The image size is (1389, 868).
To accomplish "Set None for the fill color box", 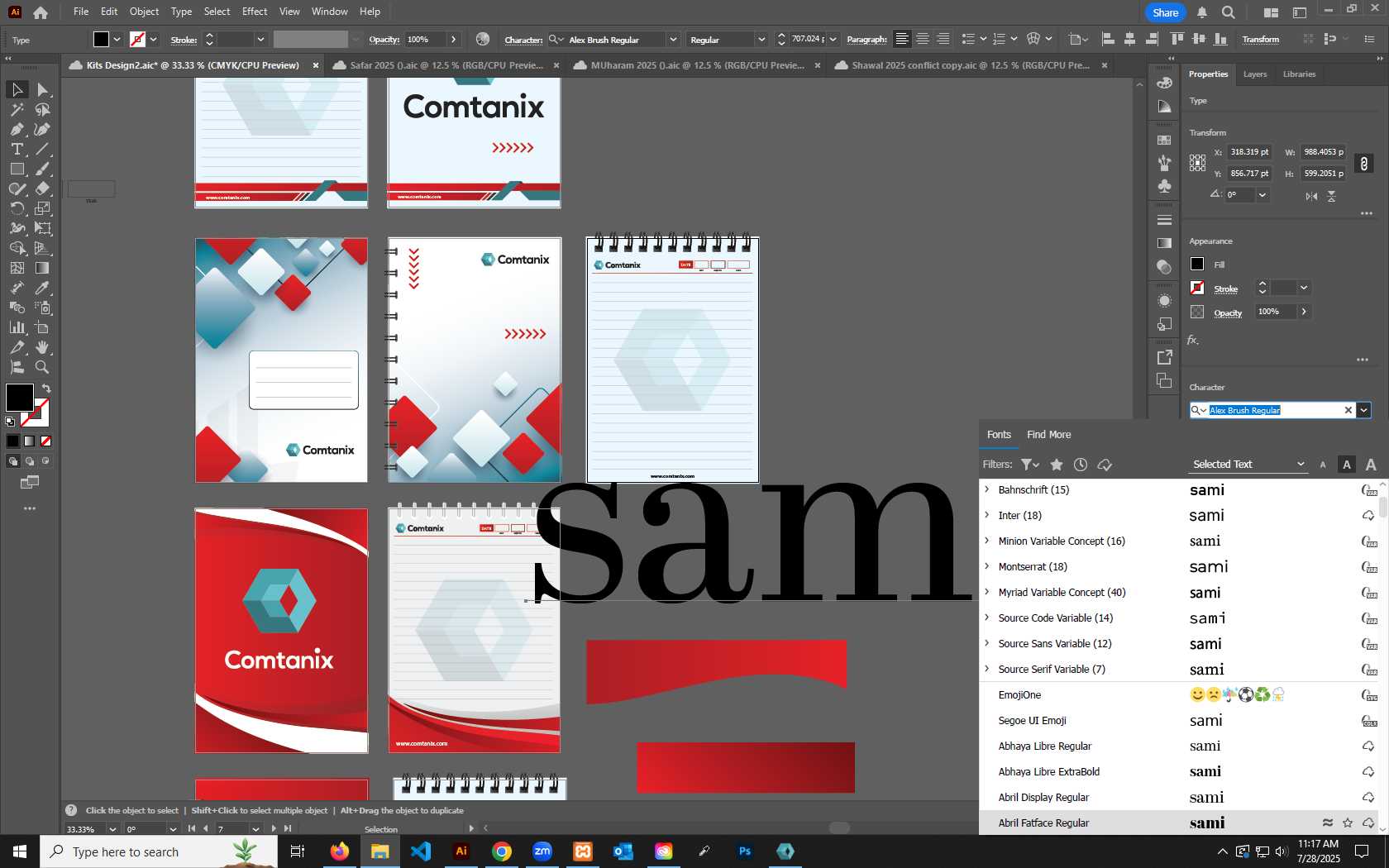I will 46,441.
